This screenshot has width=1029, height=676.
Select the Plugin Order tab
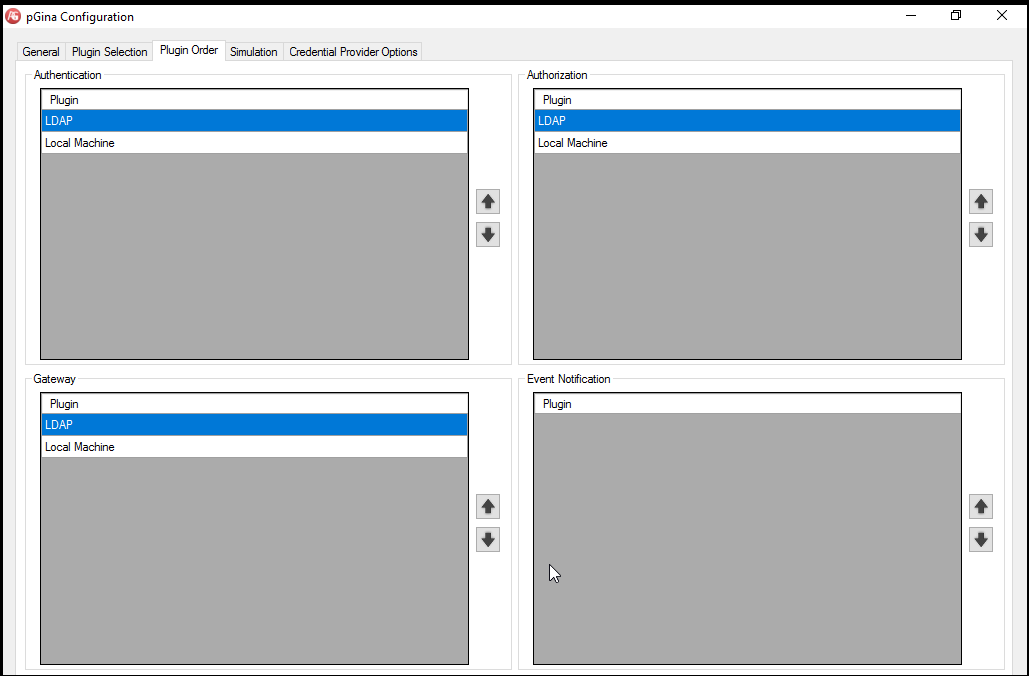pos(189,51)
